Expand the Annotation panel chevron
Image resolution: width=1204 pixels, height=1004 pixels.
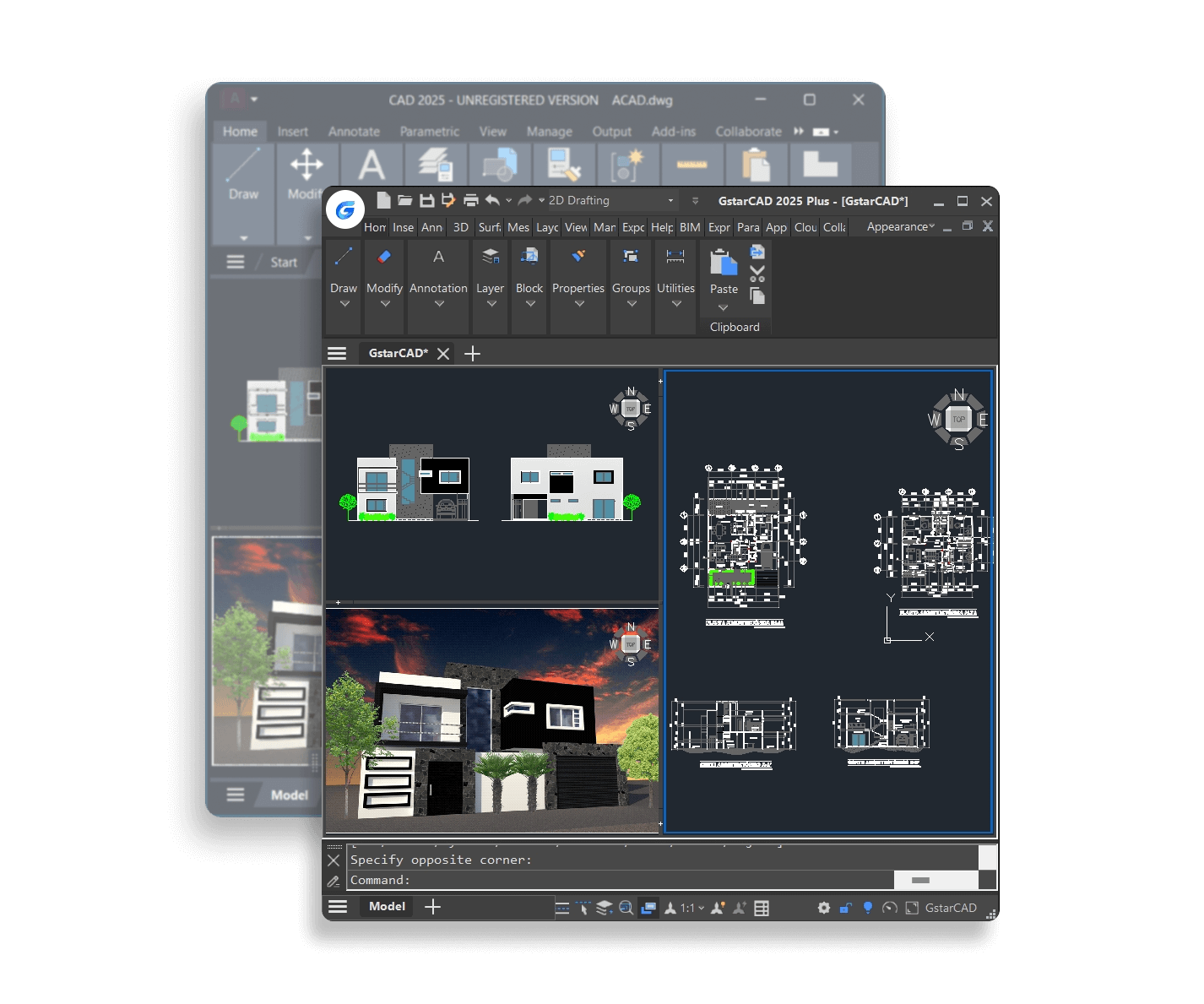pyautogui.click(x=439, y=304)
